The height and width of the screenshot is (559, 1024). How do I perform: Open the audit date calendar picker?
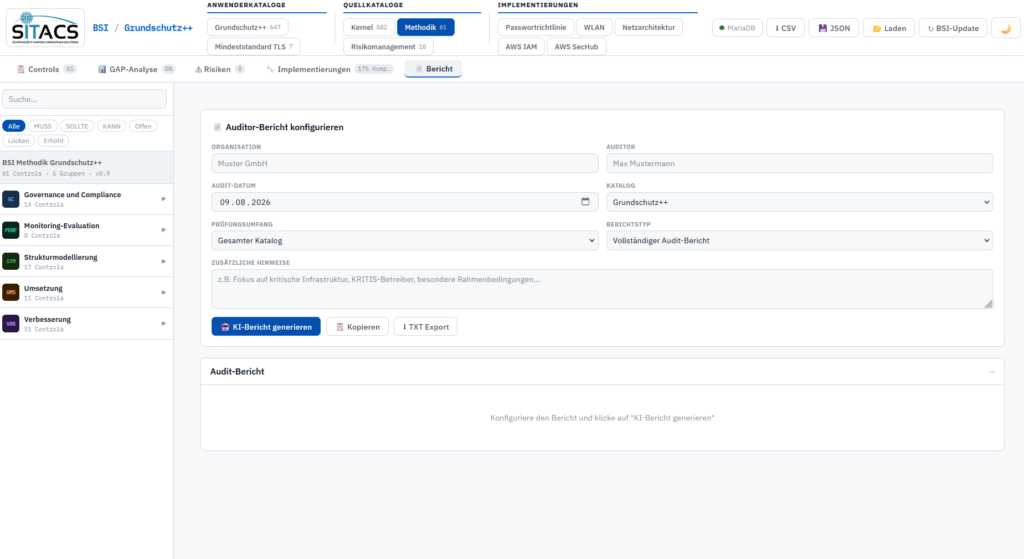pyautogui.click(x=585, y=202)
